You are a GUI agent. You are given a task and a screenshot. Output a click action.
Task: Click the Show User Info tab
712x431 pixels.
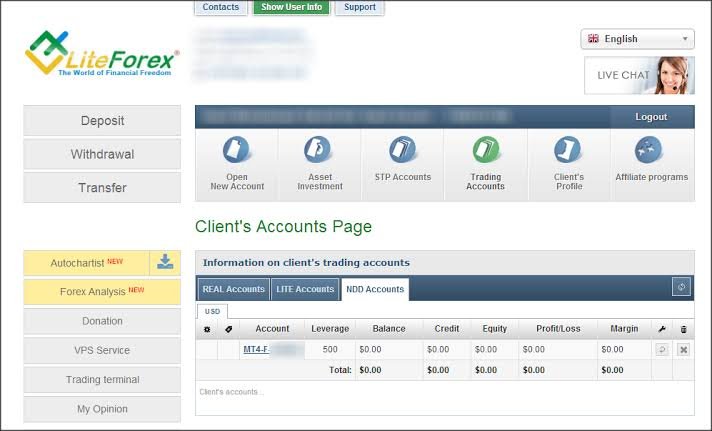click(292, 7)
